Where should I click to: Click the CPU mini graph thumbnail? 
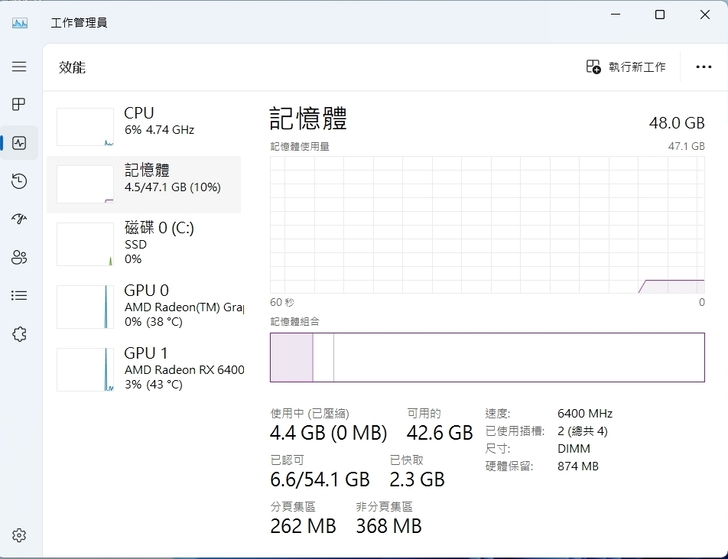tap(85, 127)
